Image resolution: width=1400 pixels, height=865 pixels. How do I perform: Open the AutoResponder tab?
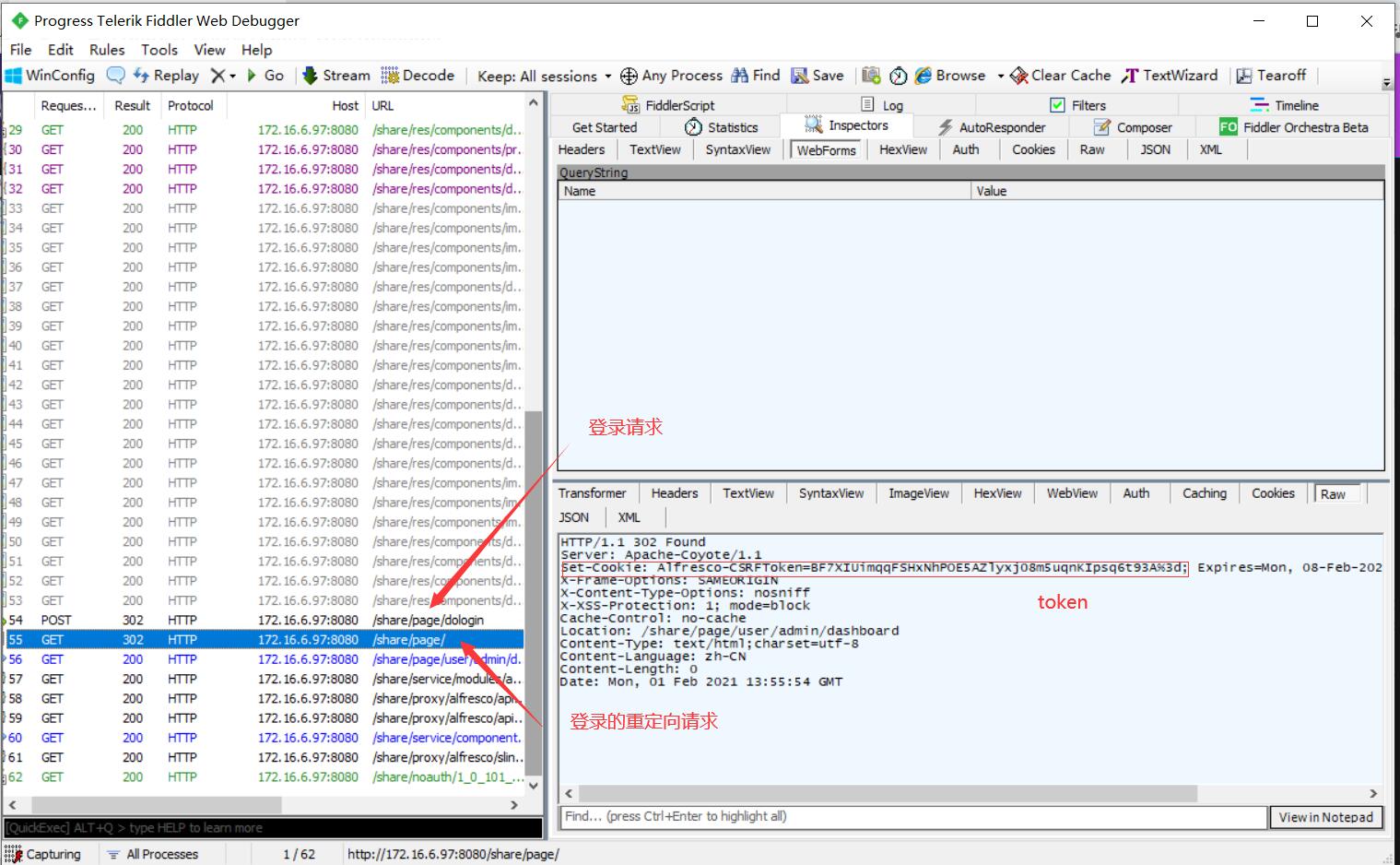tap(992, 127)
